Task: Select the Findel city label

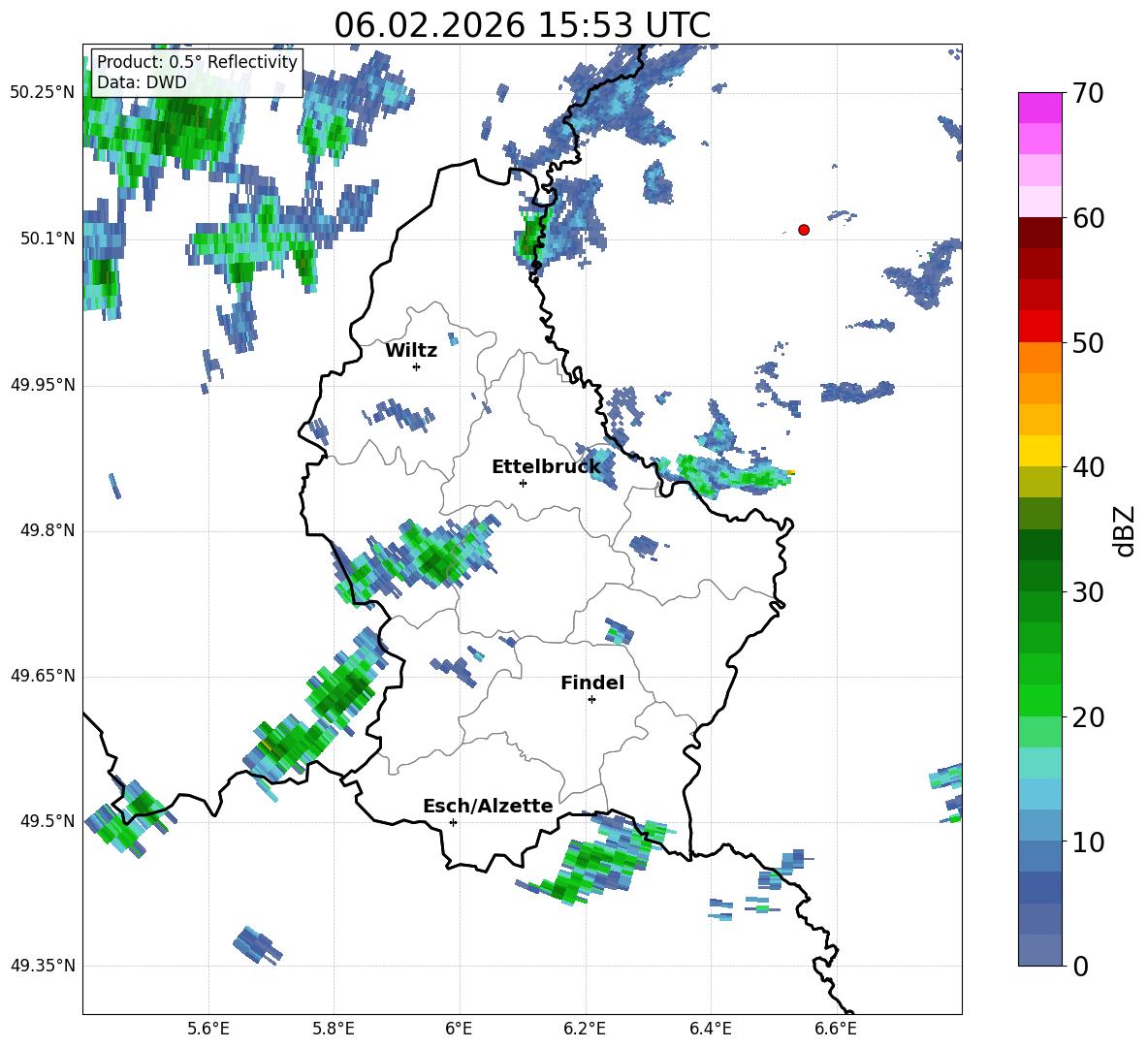Action: [592, 683]
